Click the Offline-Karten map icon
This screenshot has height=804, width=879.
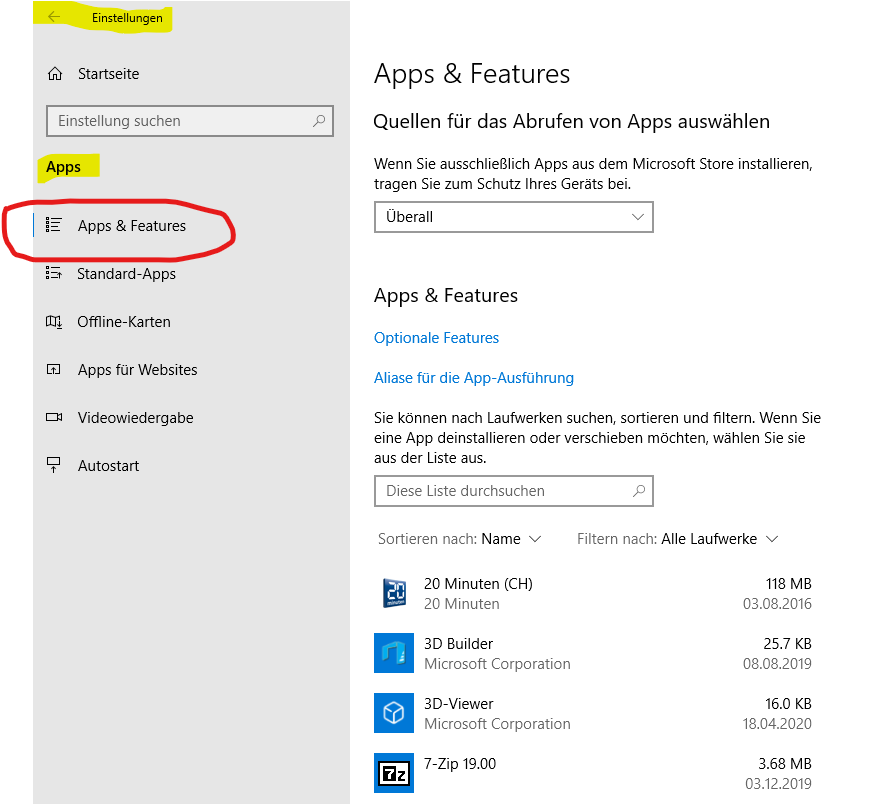(54, 321)
